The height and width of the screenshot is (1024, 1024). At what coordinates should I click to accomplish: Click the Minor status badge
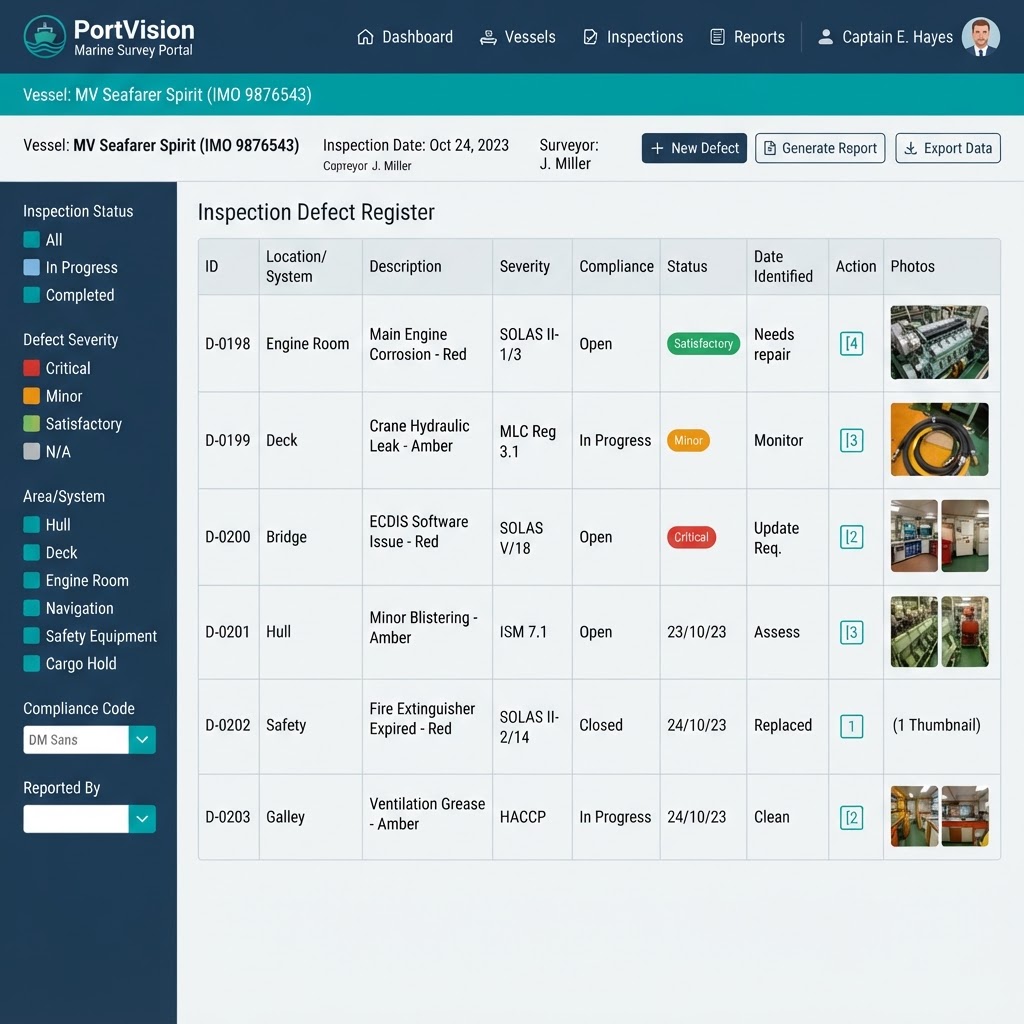pyautogui.click(x=688, y=440)
